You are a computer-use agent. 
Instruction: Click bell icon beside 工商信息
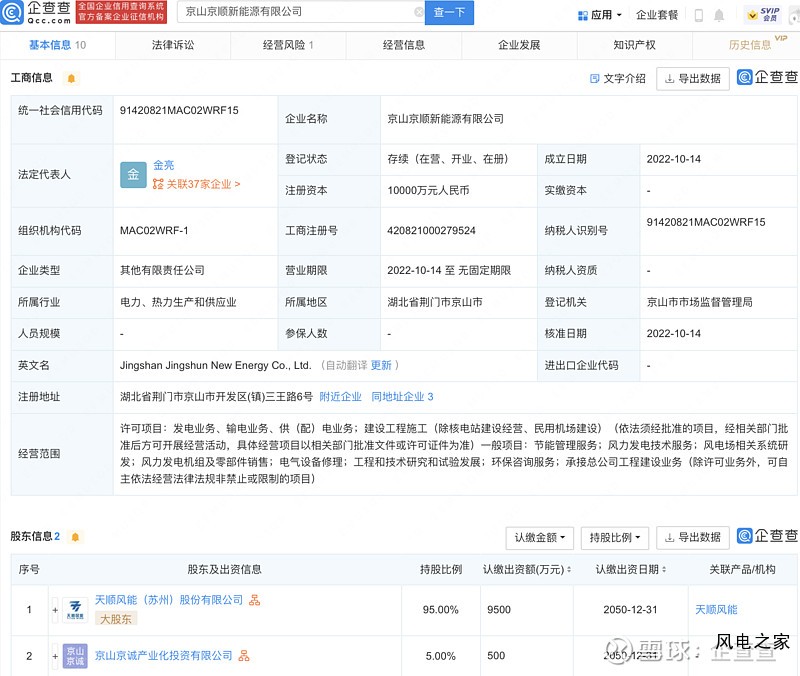[x=71, y=78]
